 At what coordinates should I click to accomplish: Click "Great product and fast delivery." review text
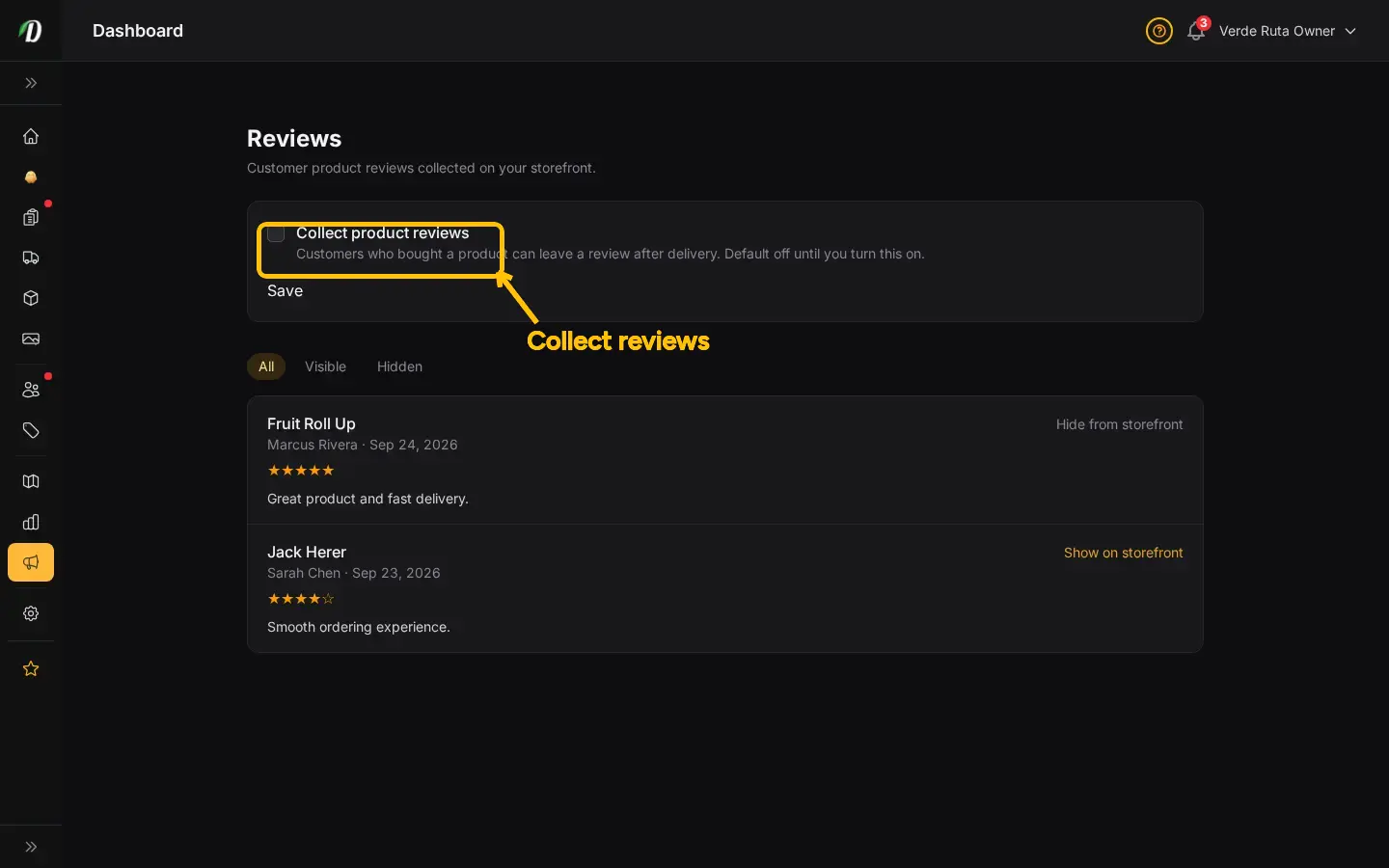point(368,499)
